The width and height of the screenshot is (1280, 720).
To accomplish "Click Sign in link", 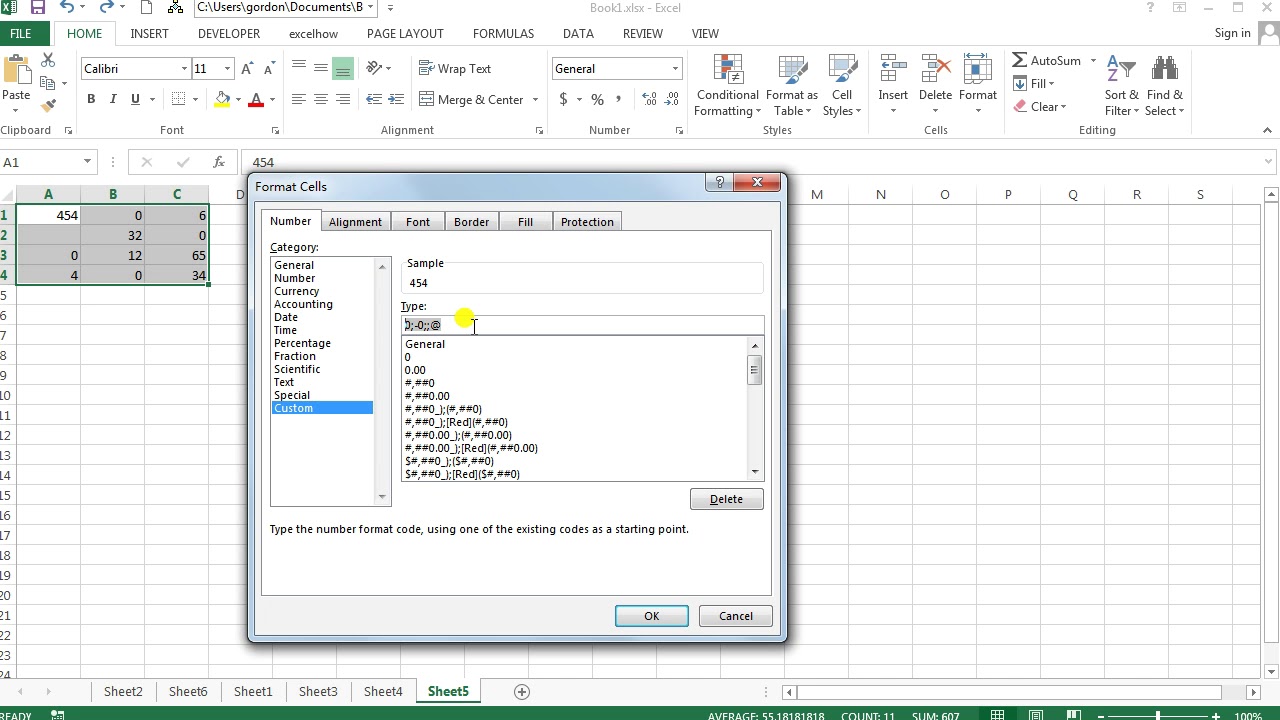I will click(x=1232, y=33).
